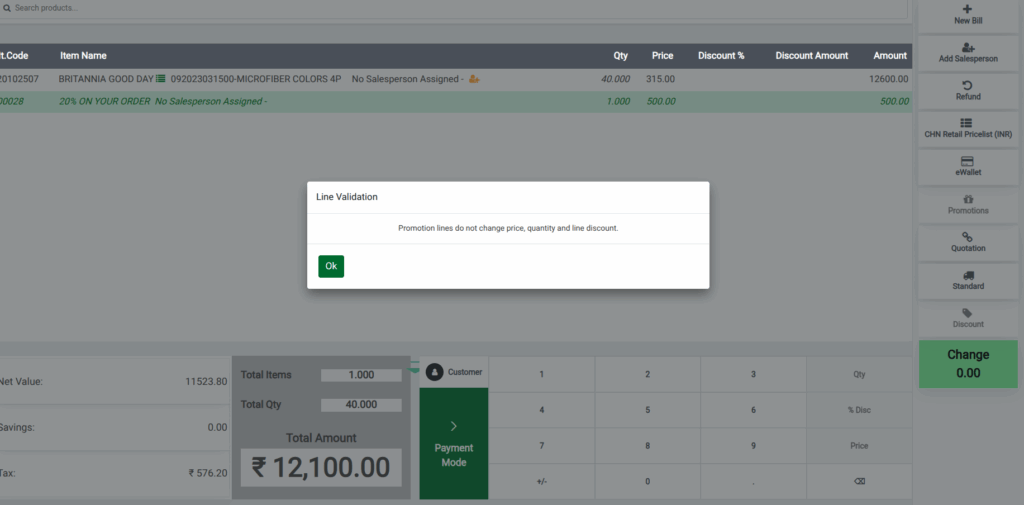Click the Customer avatar icon
The height and width of the screenshot is (505, 1024).
coord(434,372)
